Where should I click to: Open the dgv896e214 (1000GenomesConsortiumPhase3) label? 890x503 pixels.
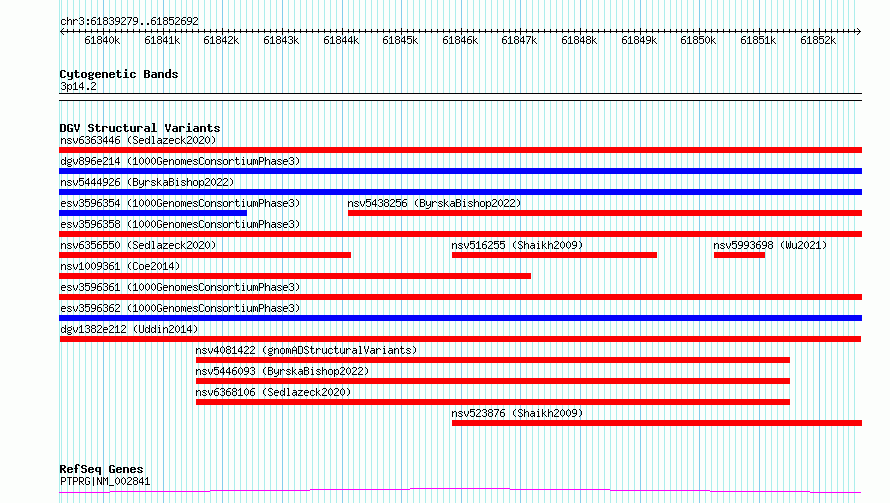pyautogui.click(x=180, y=161)
